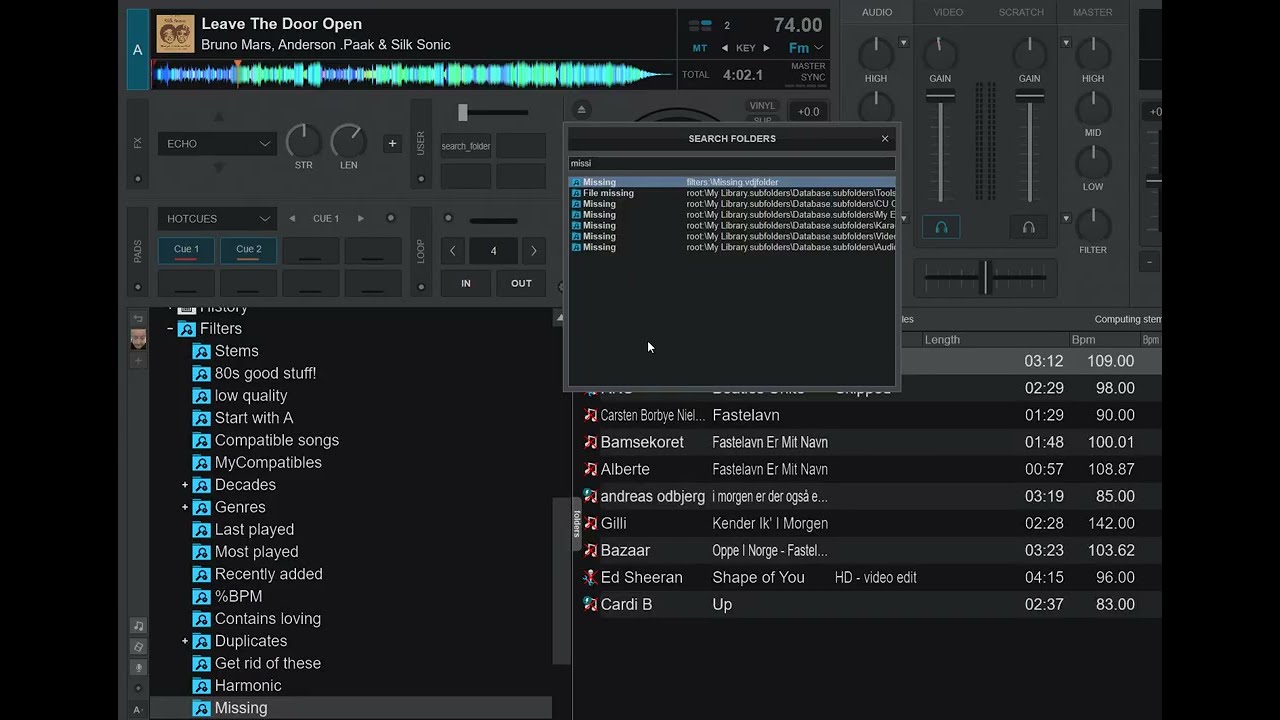Click the search_folder custom button
This screenshot has height=720, width=1280.
click(466, 146)
